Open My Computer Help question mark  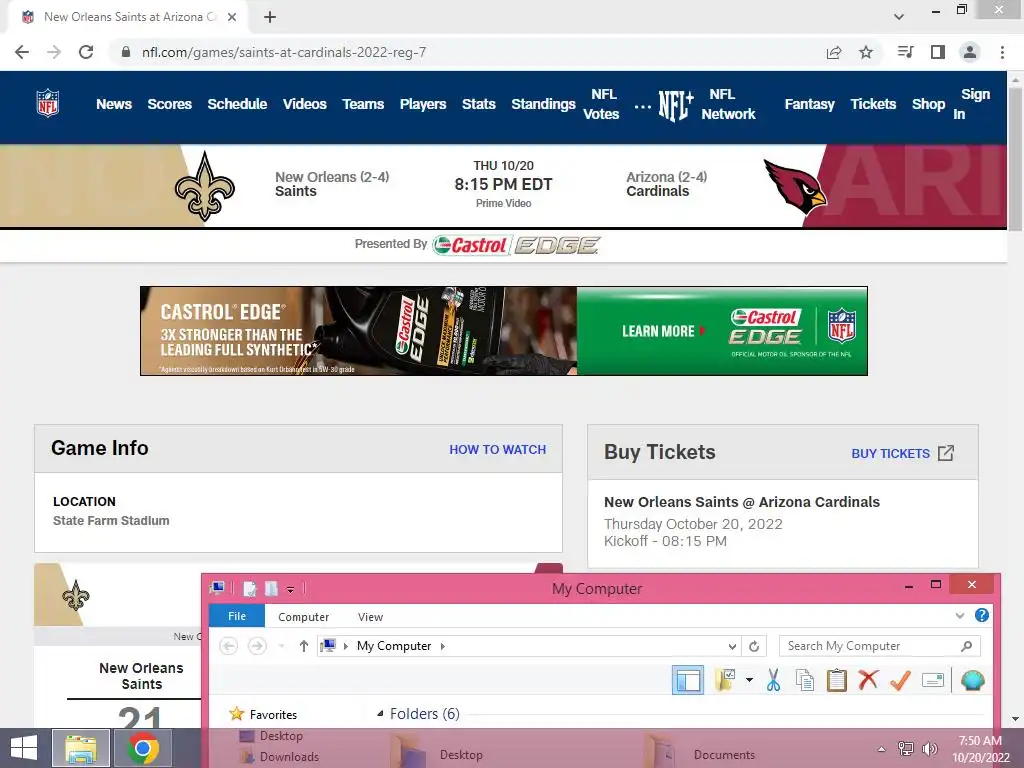982,615
